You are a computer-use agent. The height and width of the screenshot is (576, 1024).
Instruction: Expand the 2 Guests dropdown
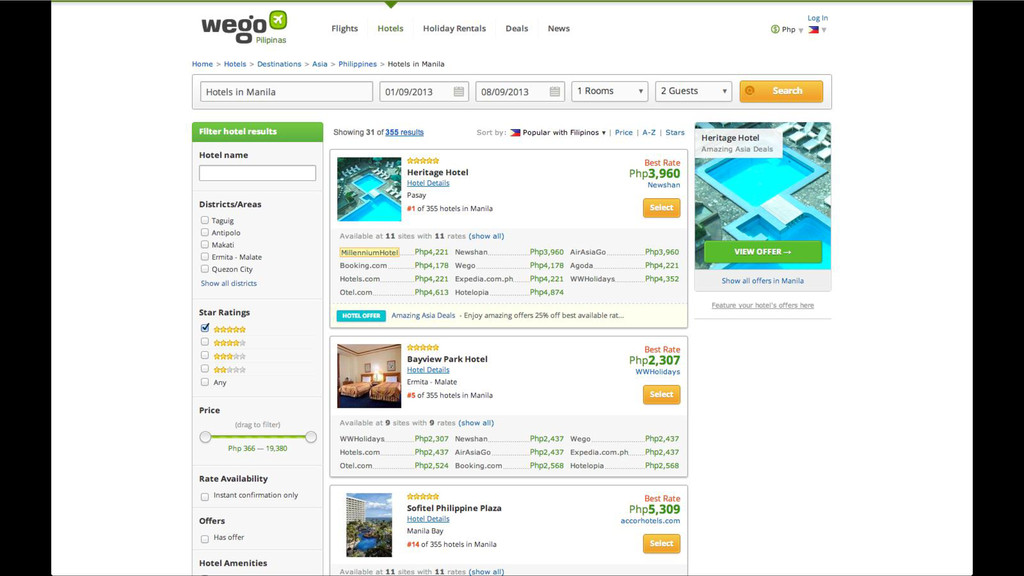[x=694, y=91]
